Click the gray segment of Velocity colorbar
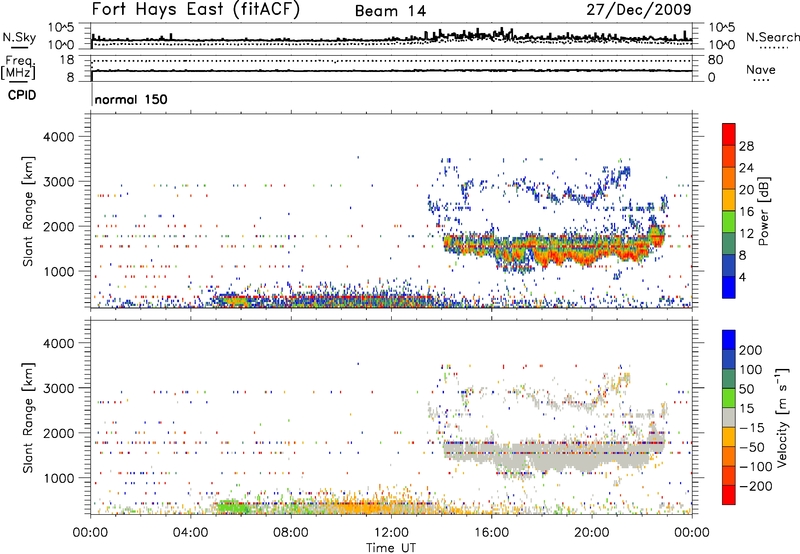This screenshot has height=554, width=800. [729, 417]
